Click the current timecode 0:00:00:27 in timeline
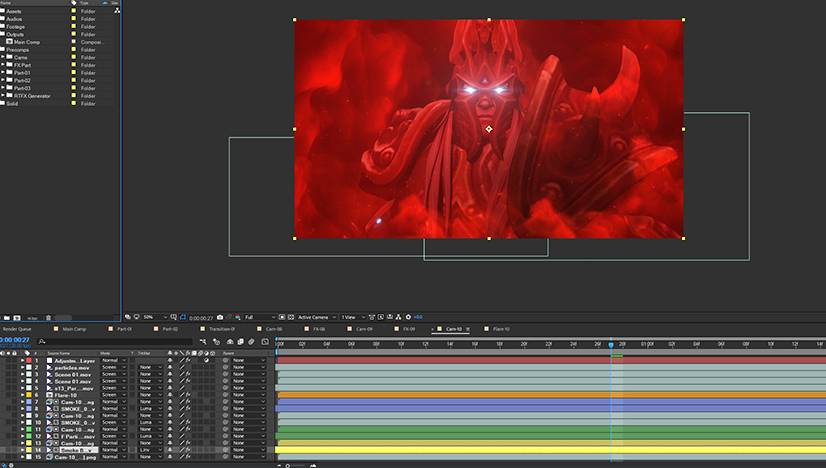Viewport: 826px width, 468px height. (15, 340)
